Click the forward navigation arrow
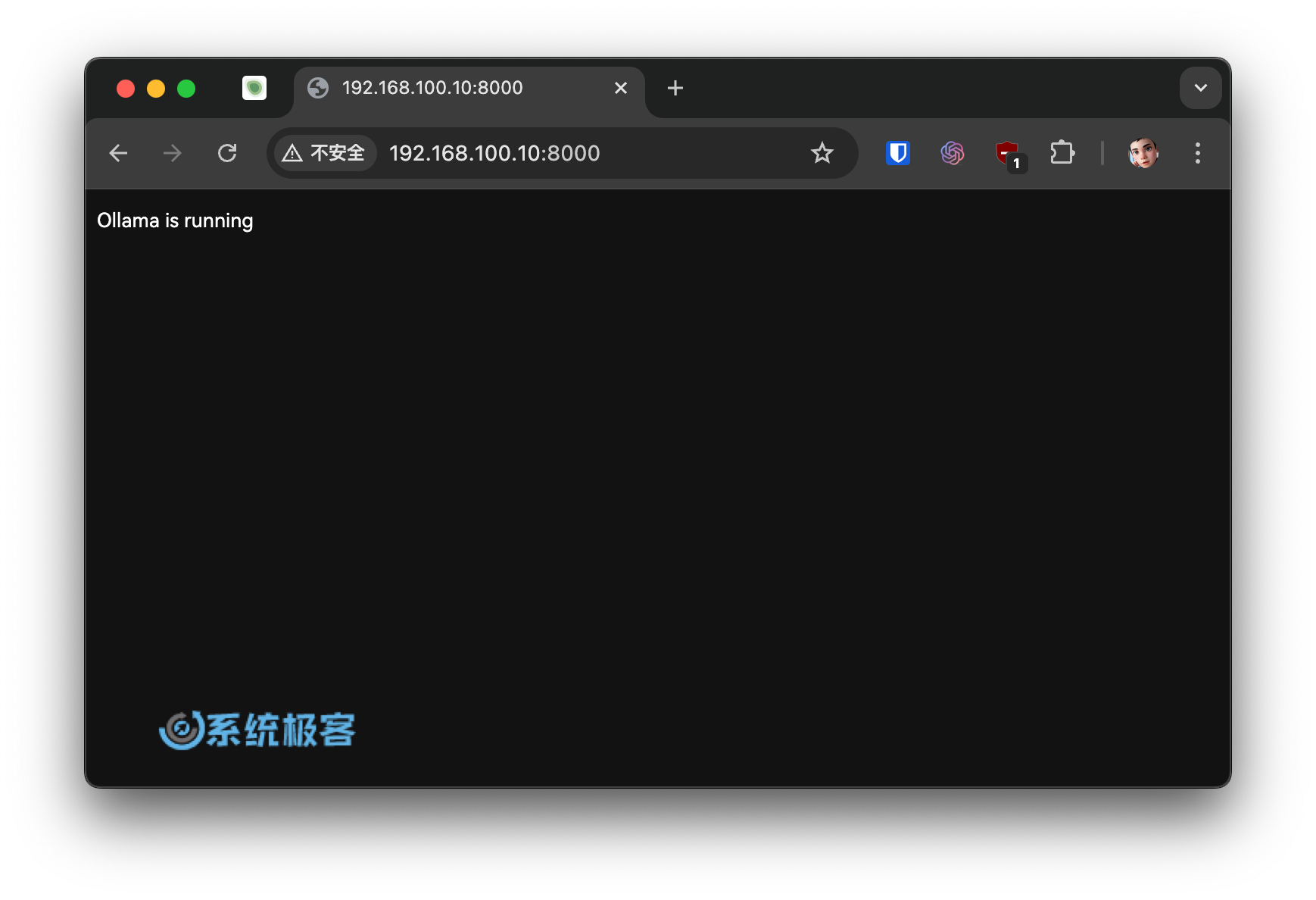1316x900 pixels. pyautogui.click(x=173, y=153)
